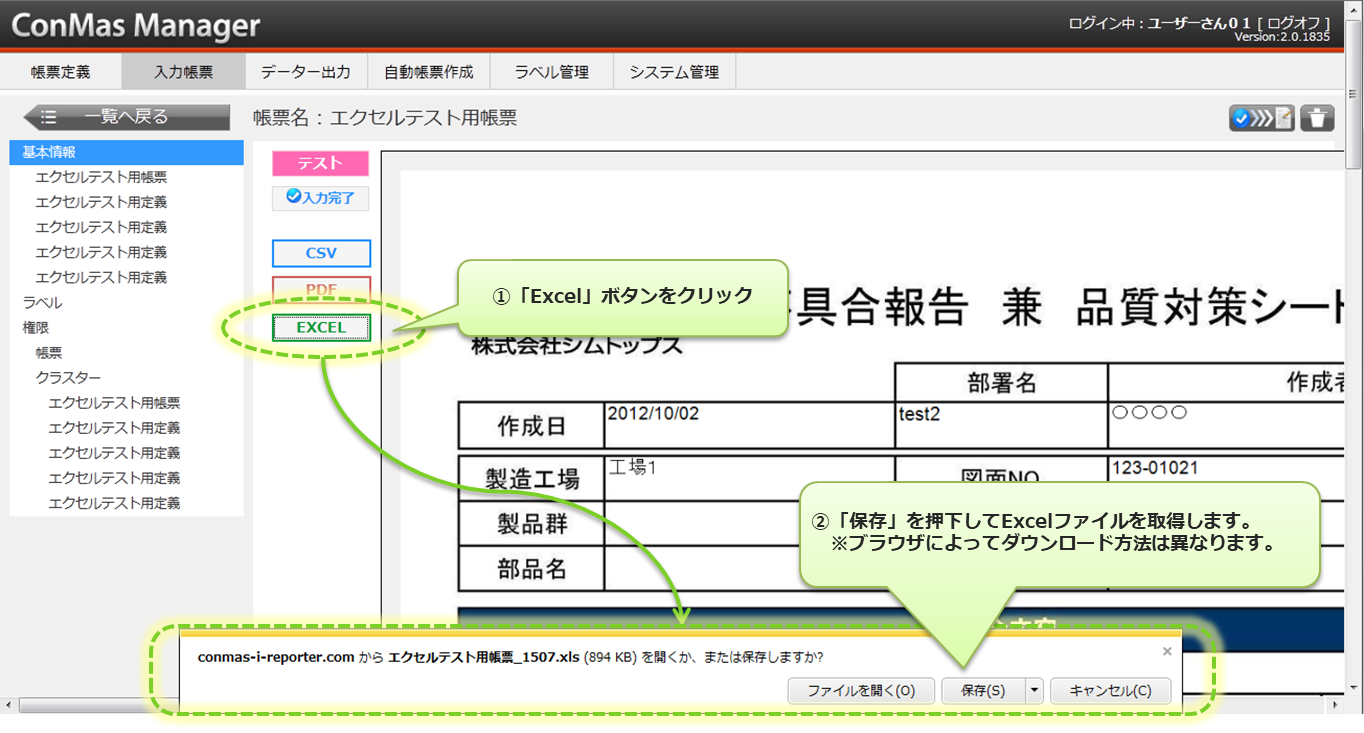Click the vertical scrollbar on the right edge
The image size is (1364, 733).
[x=1354, y=400]
